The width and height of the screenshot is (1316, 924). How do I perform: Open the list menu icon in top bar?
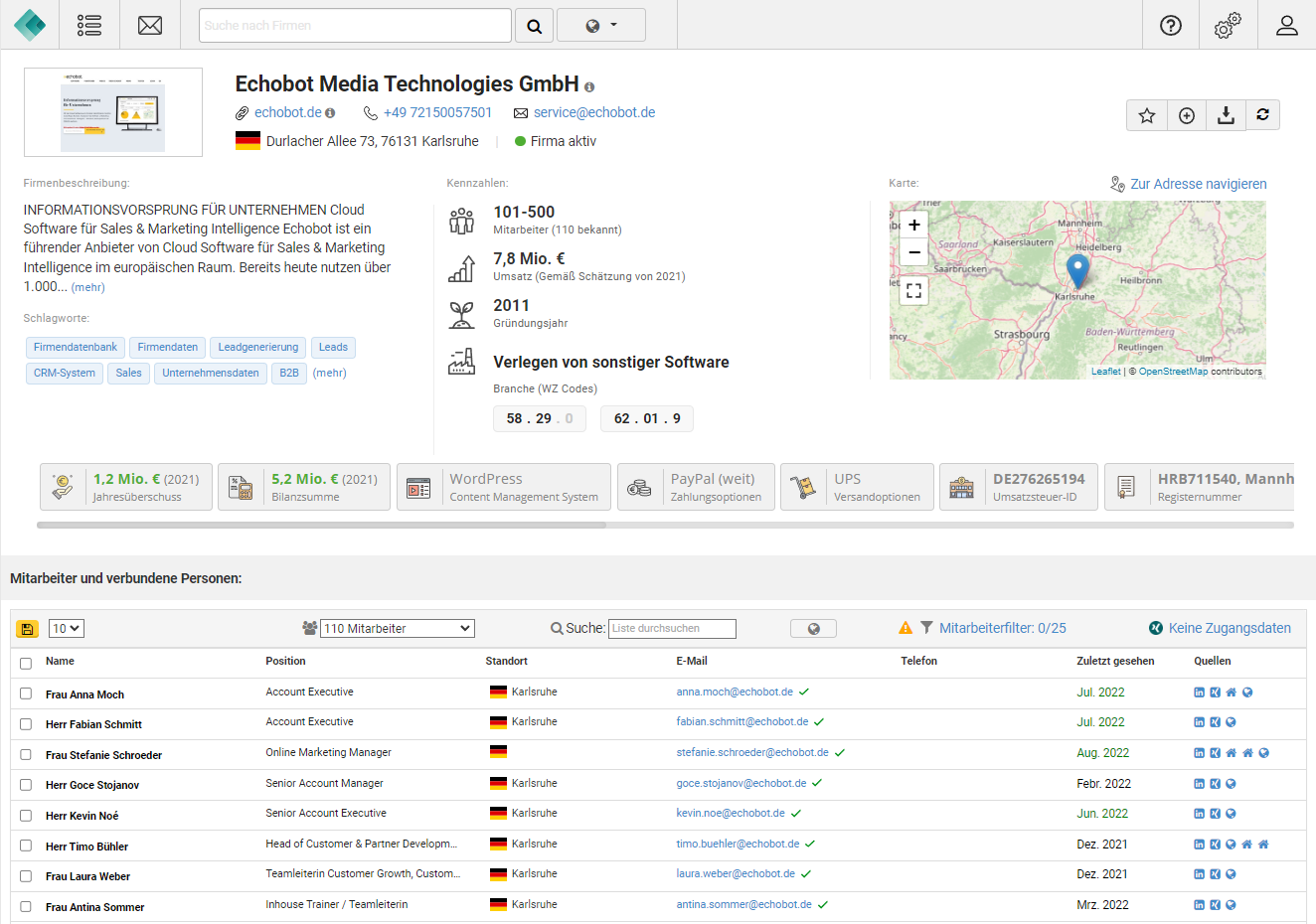click(89, 25)
